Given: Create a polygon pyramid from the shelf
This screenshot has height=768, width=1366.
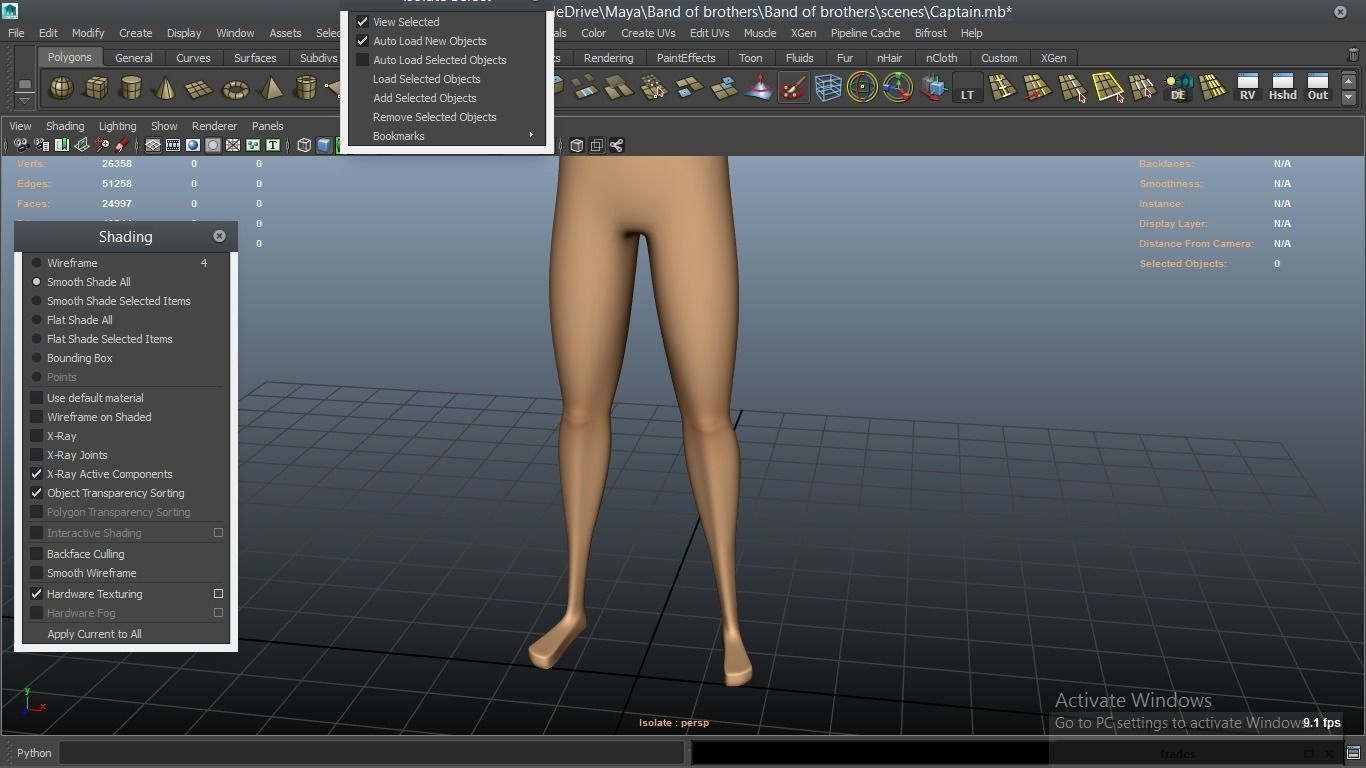Looking at the screenshot, I should [270, 88].
